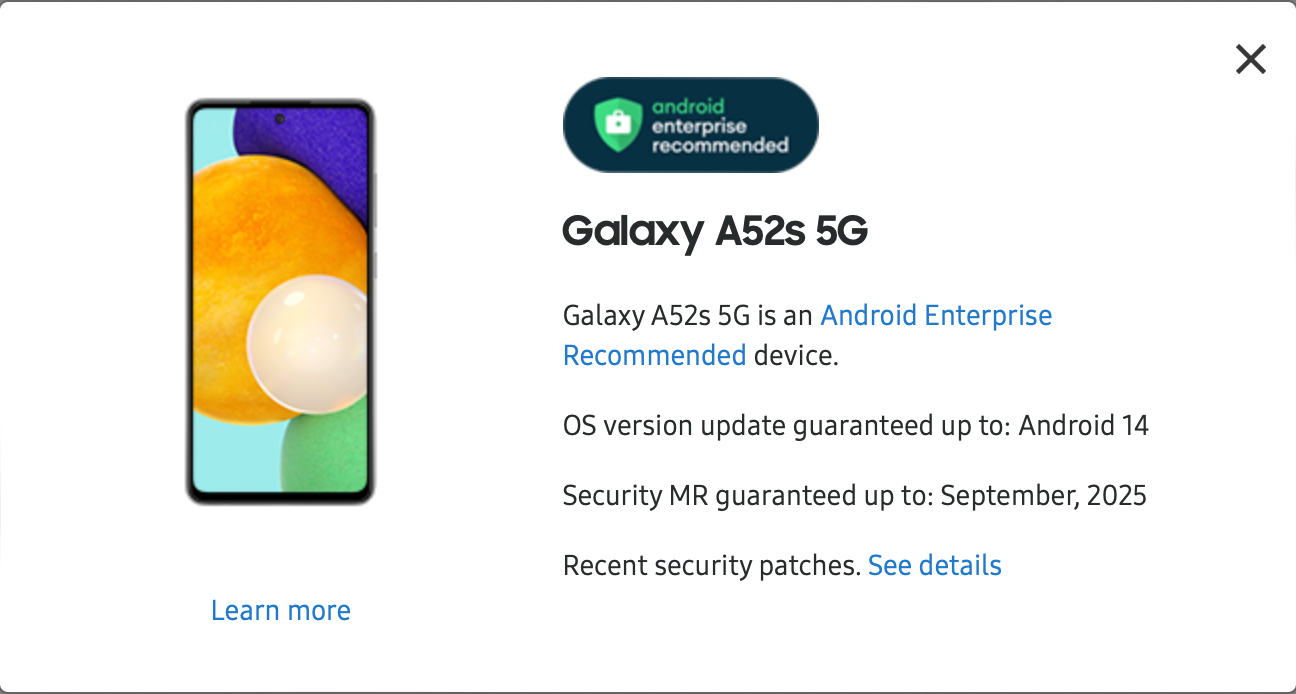Click the Recent security patches text
This screenshot has height=694, width=1296.
[x=712, y=565]
